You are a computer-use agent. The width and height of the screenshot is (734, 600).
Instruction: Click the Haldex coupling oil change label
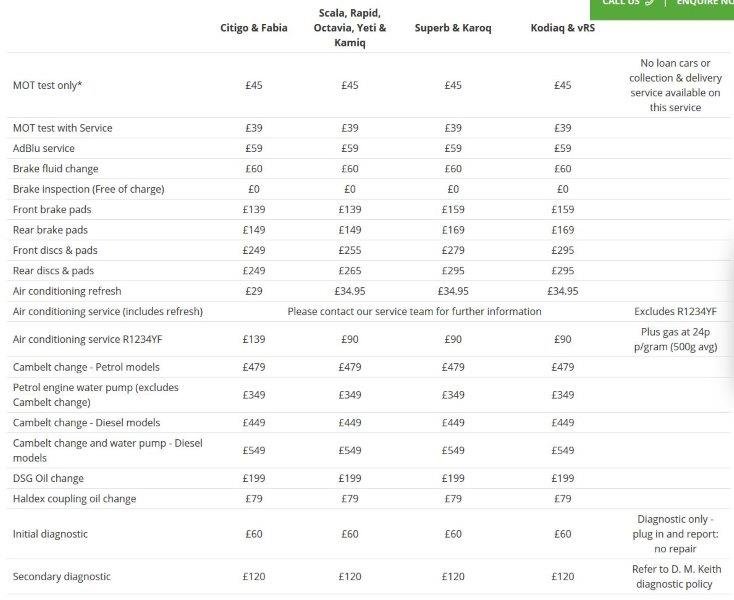[x=74, y=499]
